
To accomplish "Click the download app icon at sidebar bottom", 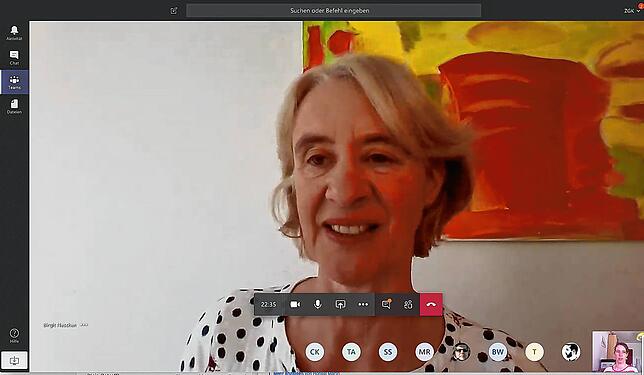I will [x=14, y=361].
